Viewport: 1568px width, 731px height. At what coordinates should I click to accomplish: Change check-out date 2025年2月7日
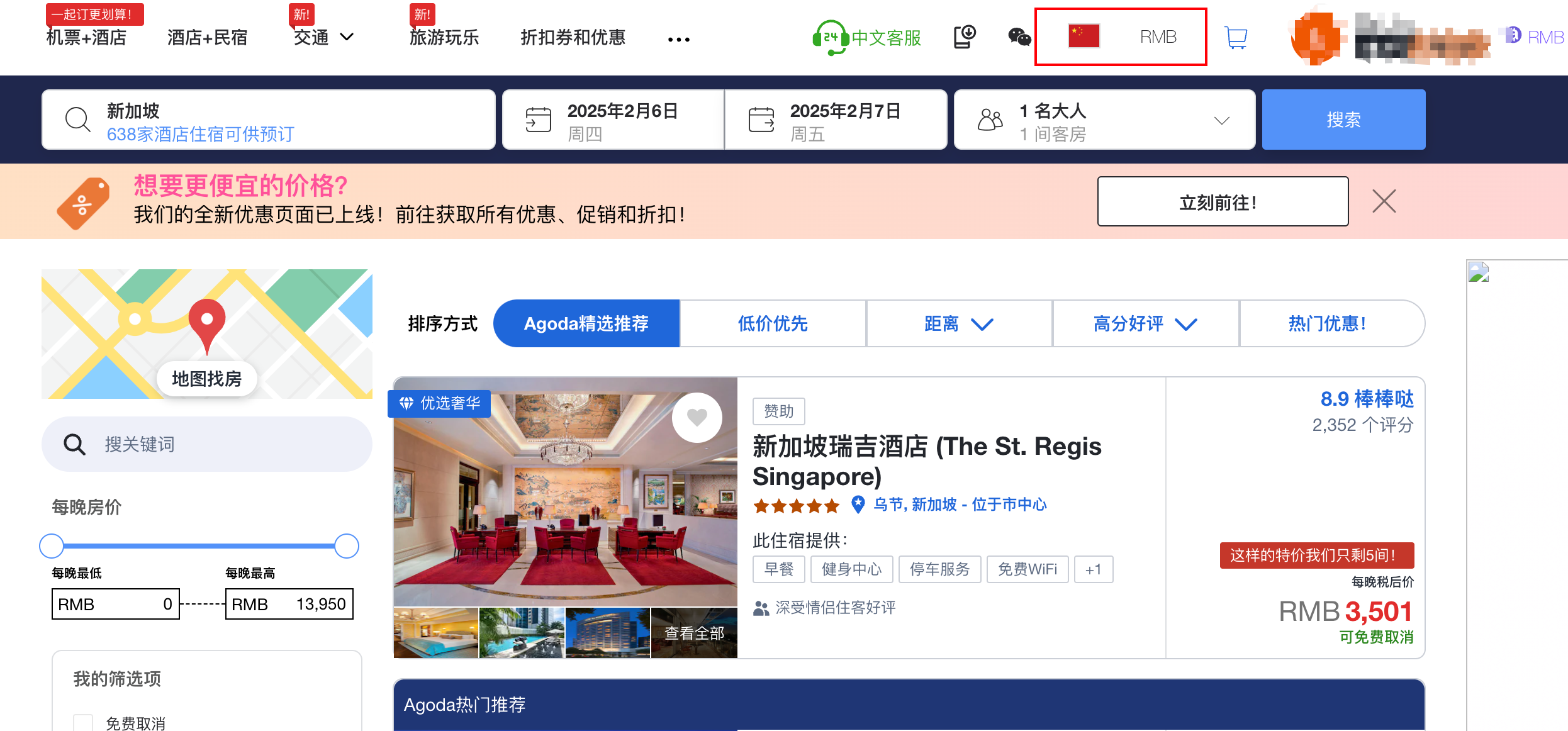[x=836, y=120]
